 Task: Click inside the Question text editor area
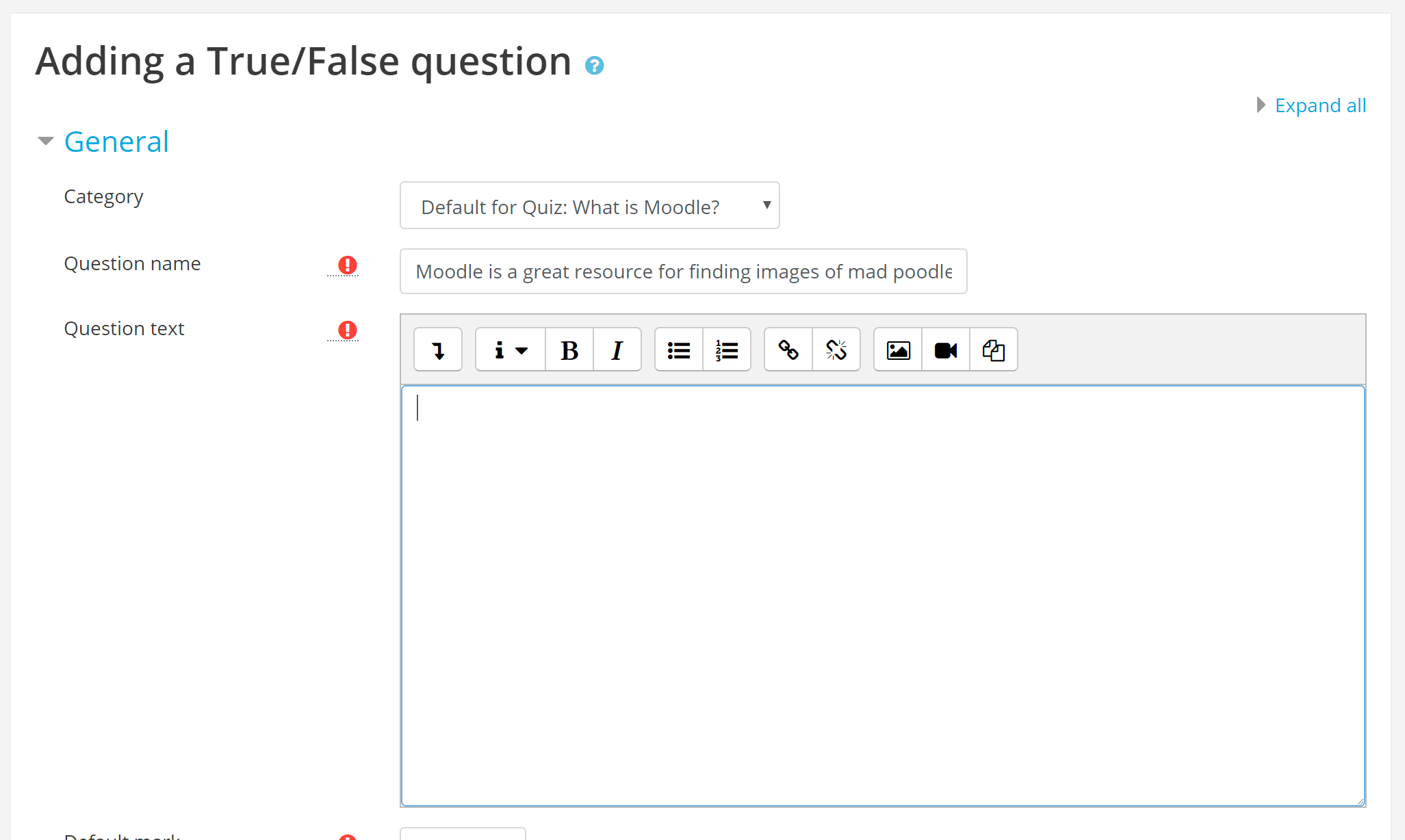[x=883, y=596]
